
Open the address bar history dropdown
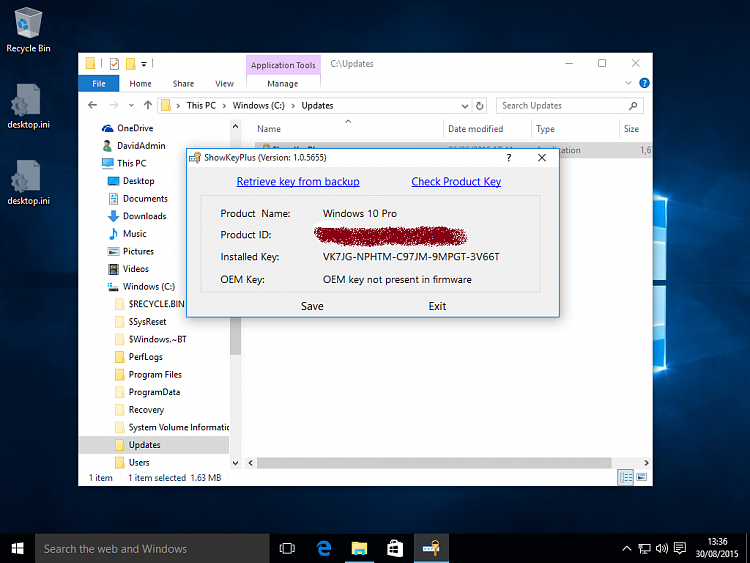click(464, 106)
